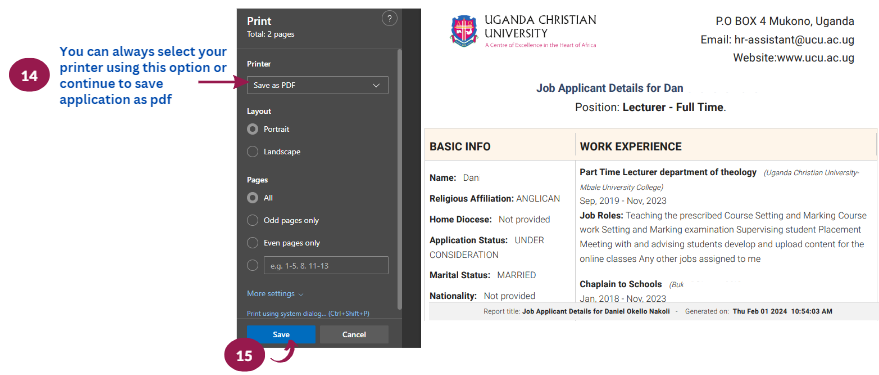Cancel the print dialog
The height and width of the screenshot is (375, 879).
[x=354, y=335]
